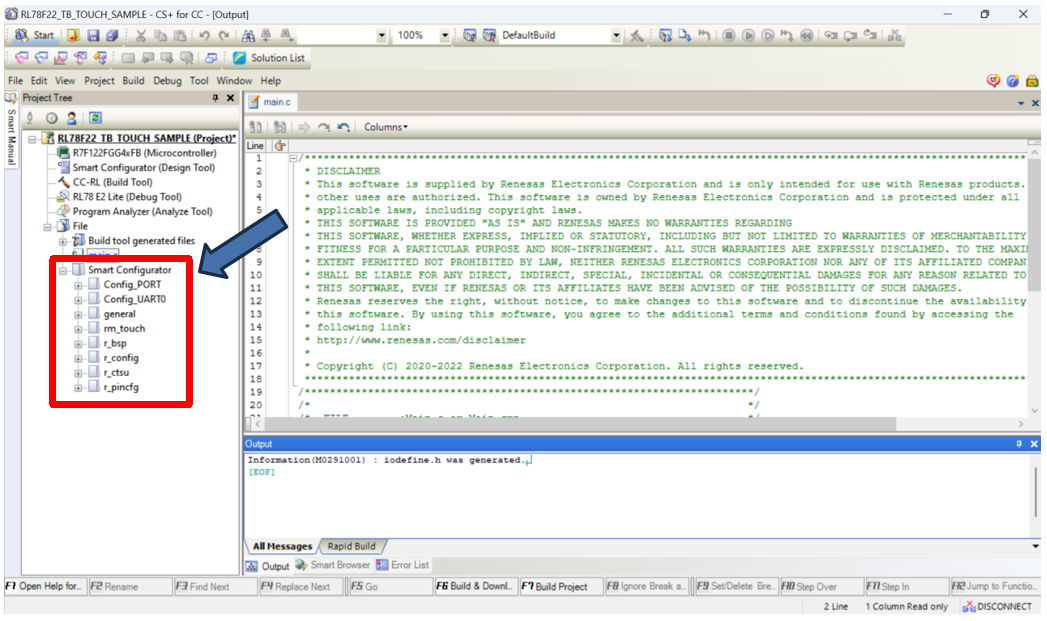Collapse the code block at line 1
Screen dimensions: 1047x621
tap(292, 158)
